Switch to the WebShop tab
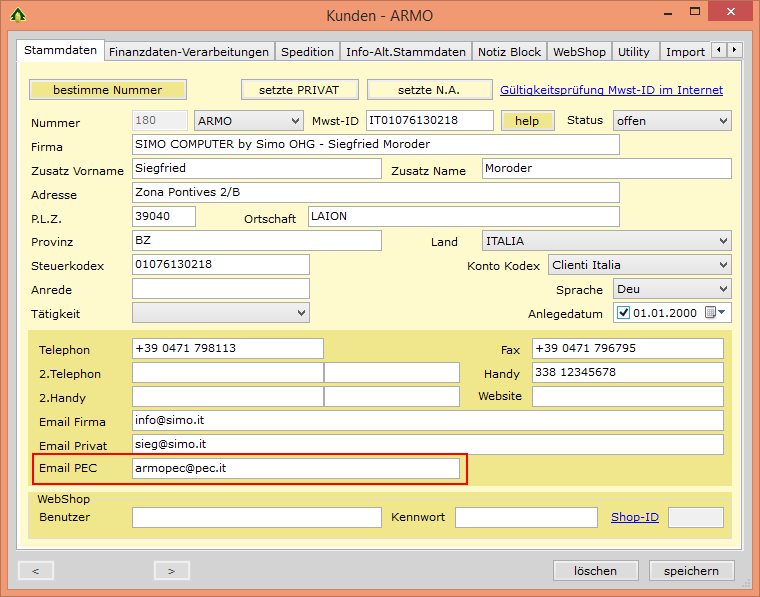Screen dimensions: 760x597 (x=579, y=52)
